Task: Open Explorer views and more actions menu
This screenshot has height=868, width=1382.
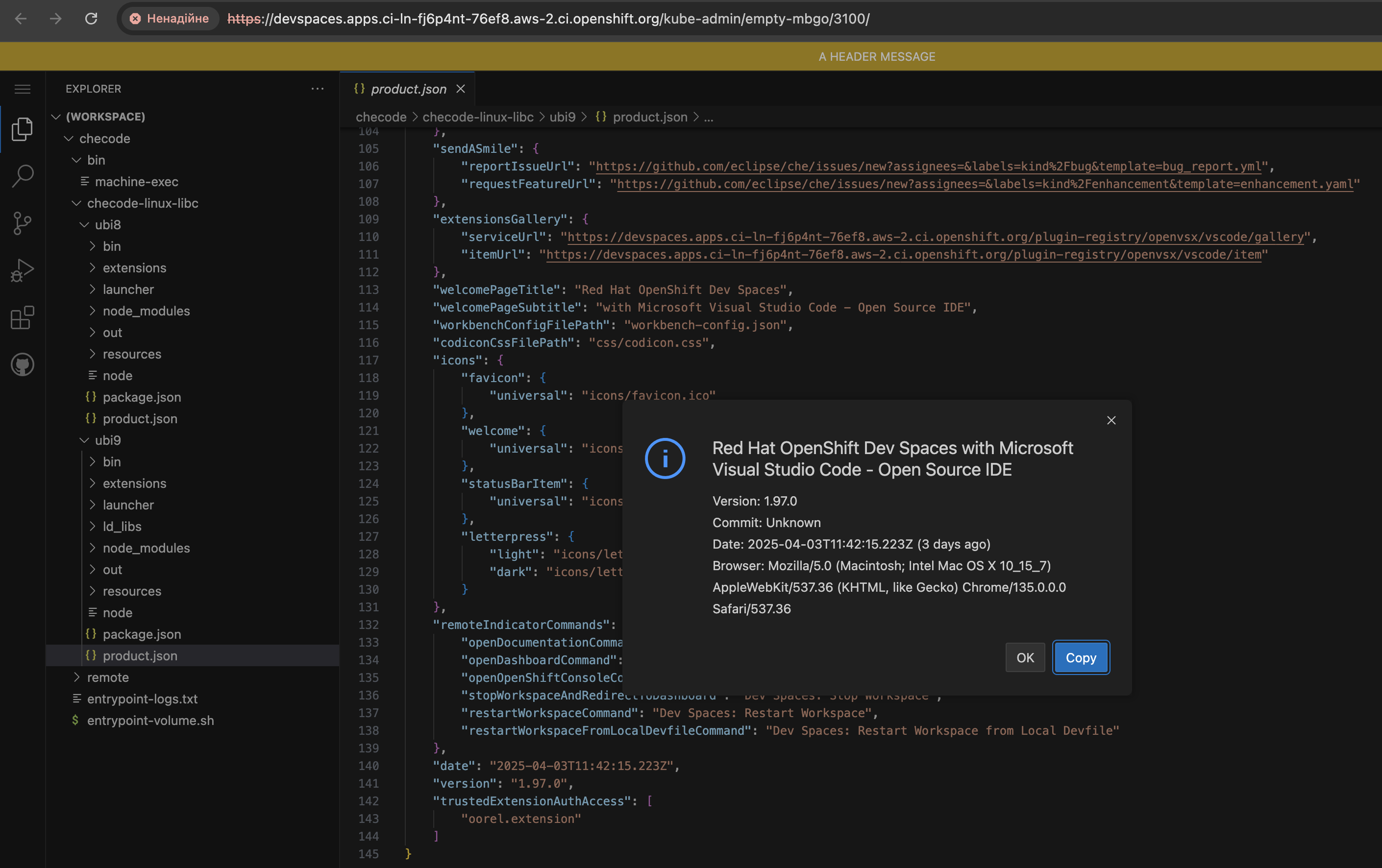Action: click(x=318, y=89)
